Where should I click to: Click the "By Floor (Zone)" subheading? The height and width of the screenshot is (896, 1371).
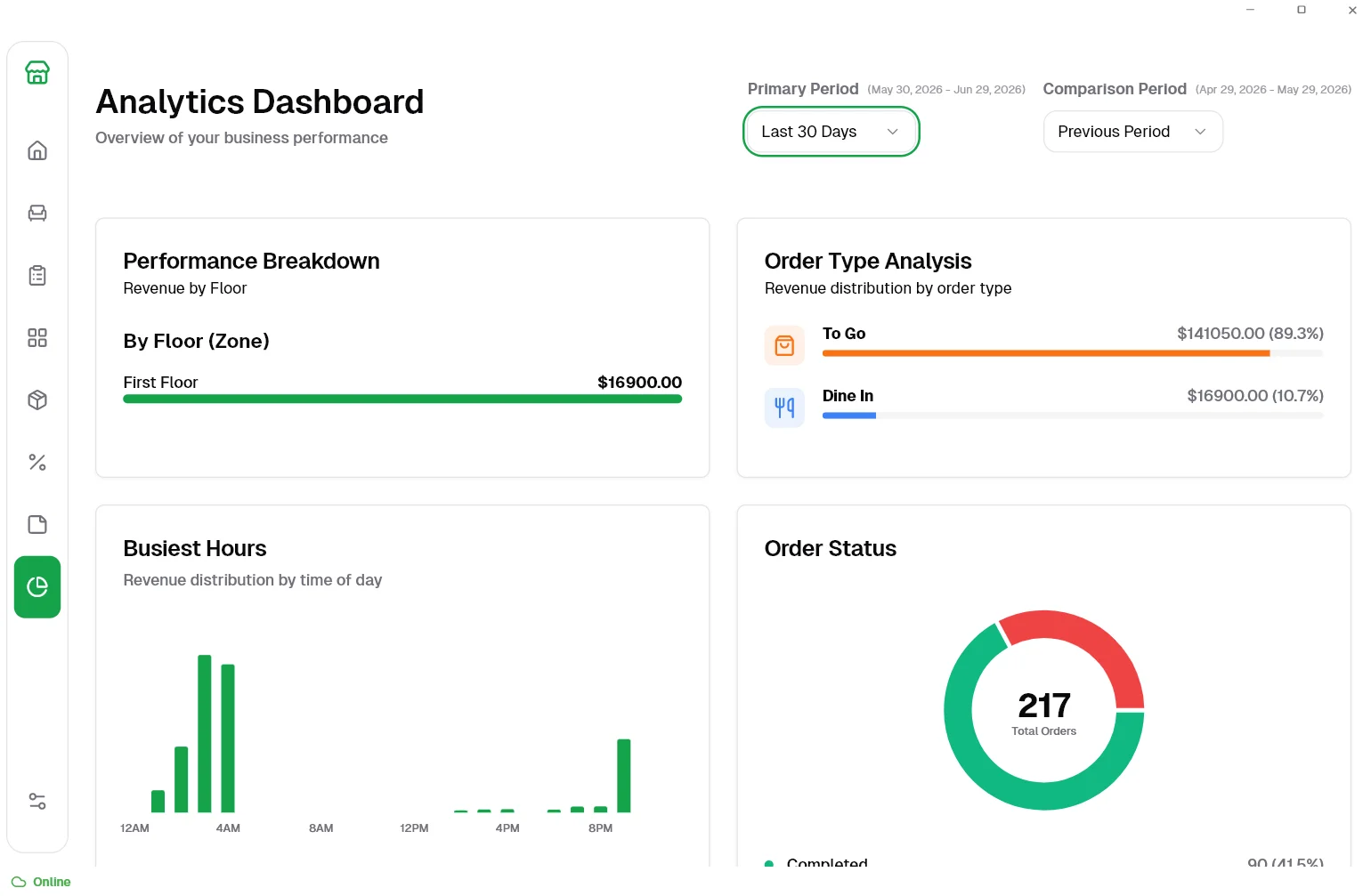tap(196, 341)
